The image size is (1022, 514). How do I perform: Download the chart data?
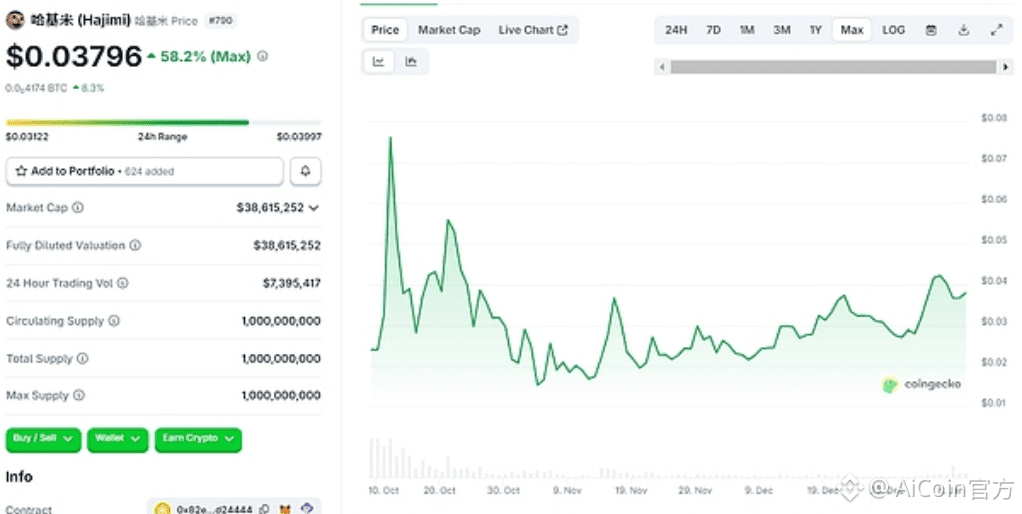coord(963,30)
